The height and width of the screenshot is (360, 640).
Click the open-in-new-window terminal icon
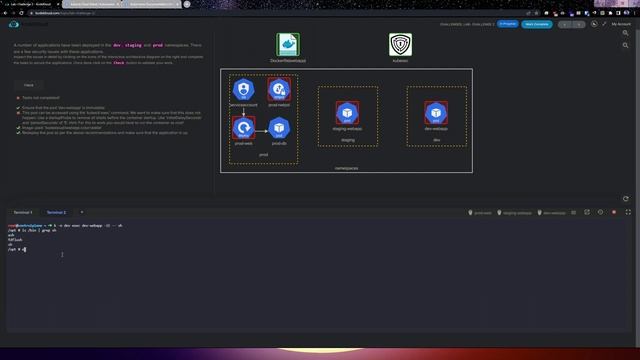(587, 212)
